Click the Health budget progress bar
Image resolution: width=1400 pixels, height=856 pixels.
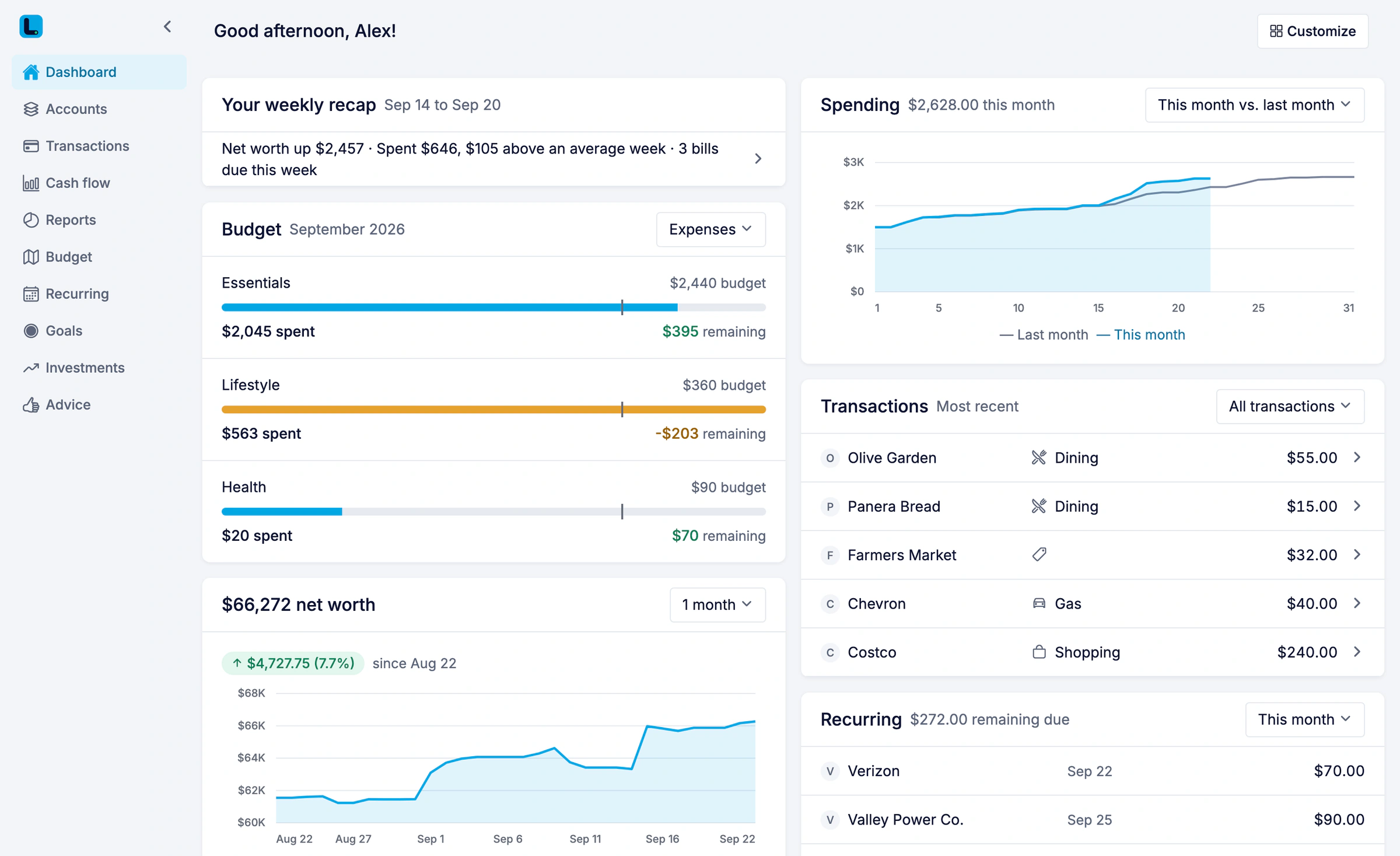(x=494, y=512)
